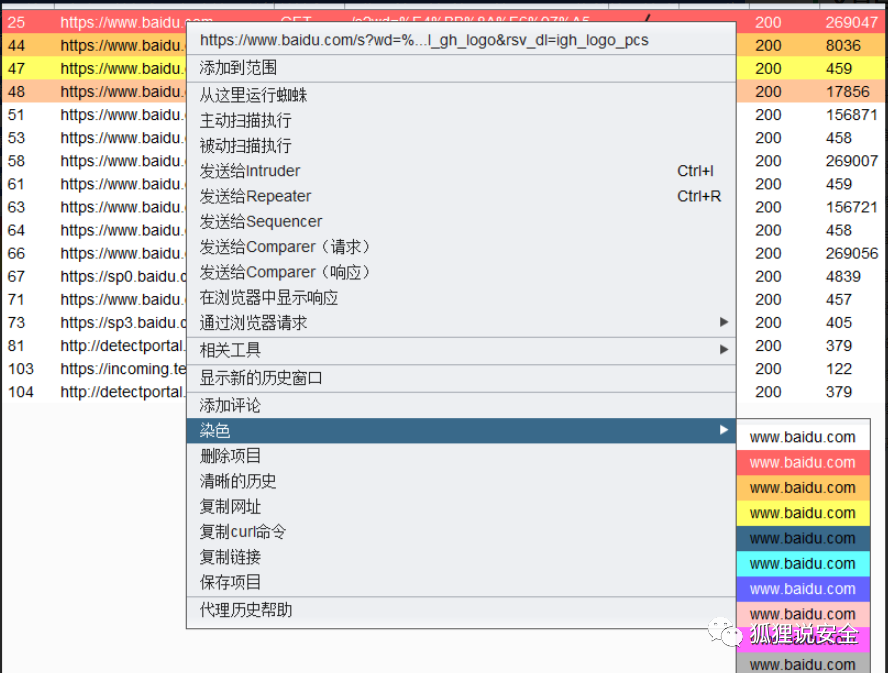Select 发送给Repeater menu entry
This screenshot has width=888, height=673.
[461, 196]
